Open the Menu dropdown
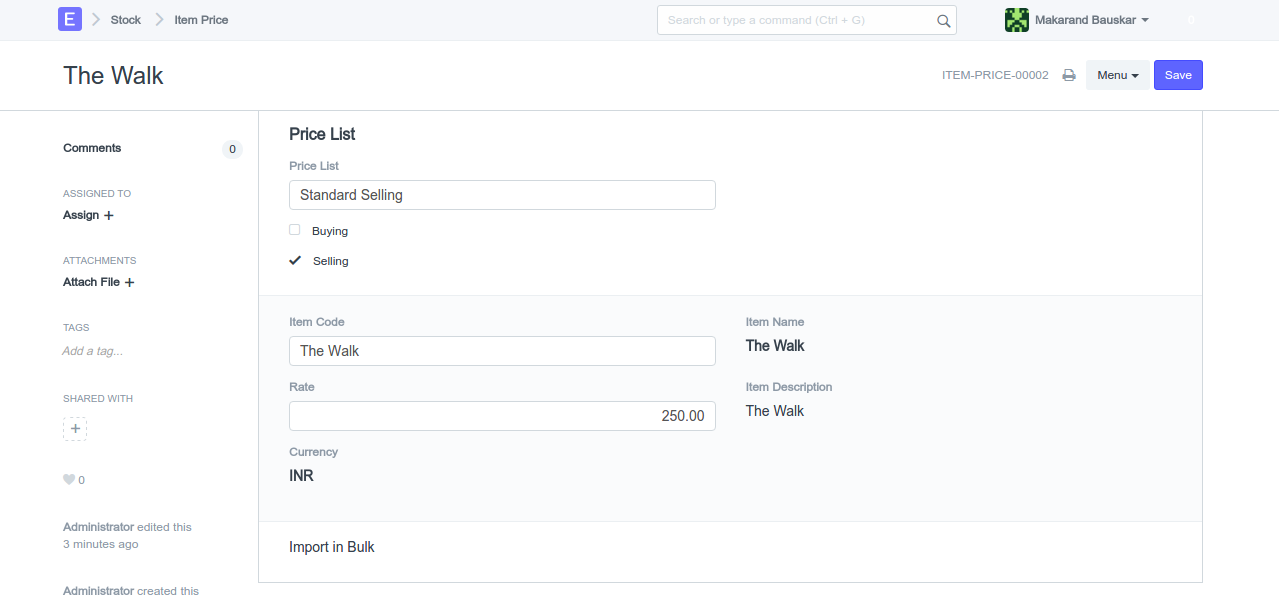This screenshot has width=1279, height=596. point(1117,76)
